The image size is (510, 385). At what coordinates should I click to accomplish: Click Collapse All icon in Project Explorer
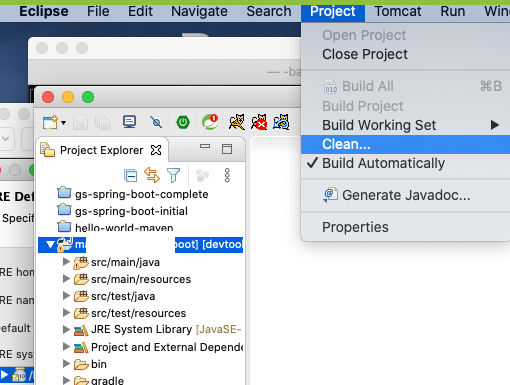coord(130,175)
